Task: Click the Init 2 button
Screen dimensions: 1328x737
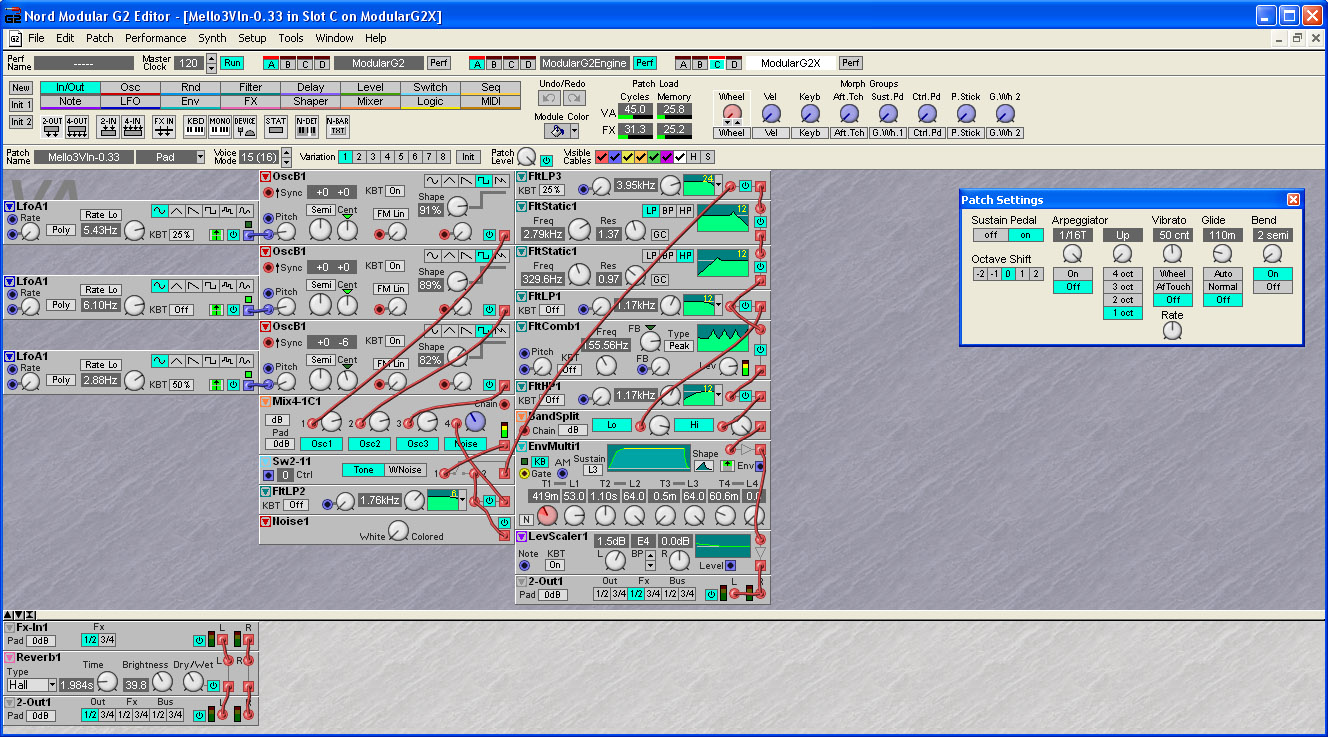Action: point(21,122)
